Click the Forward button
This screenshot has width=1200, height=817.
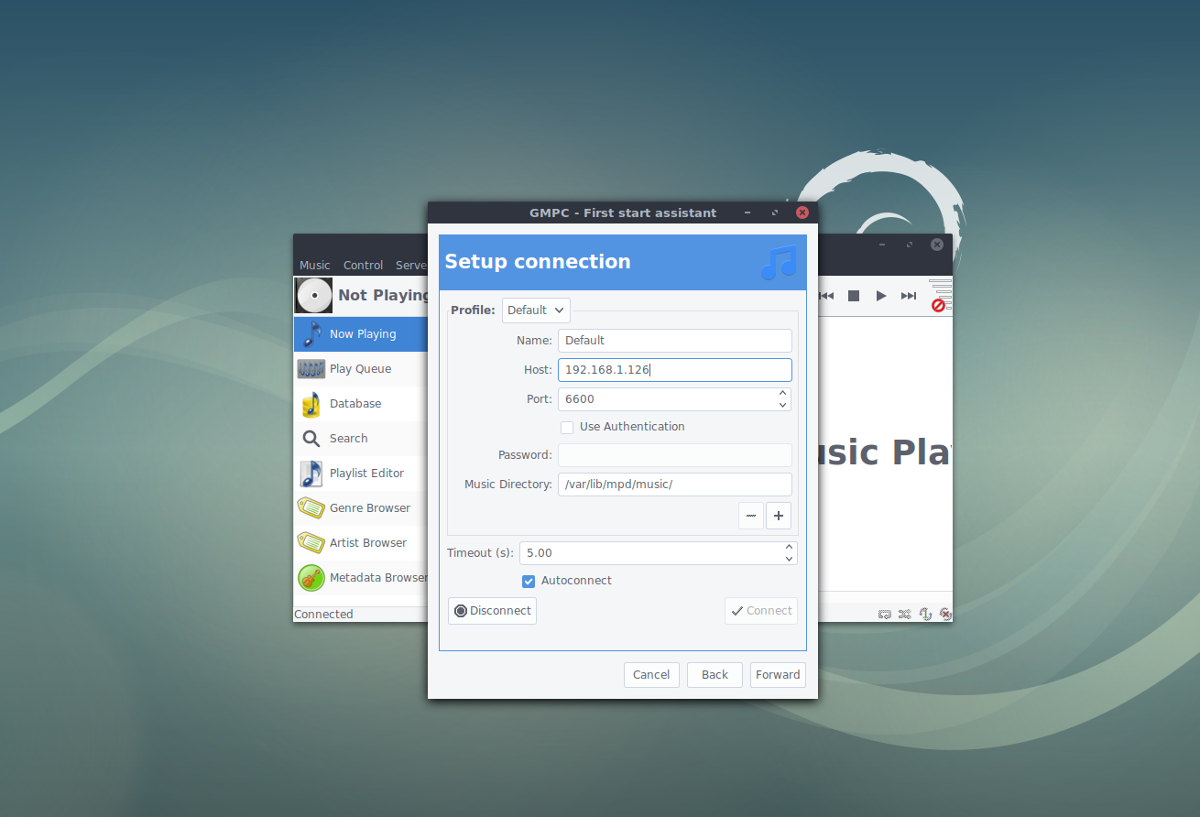(778, 675)
